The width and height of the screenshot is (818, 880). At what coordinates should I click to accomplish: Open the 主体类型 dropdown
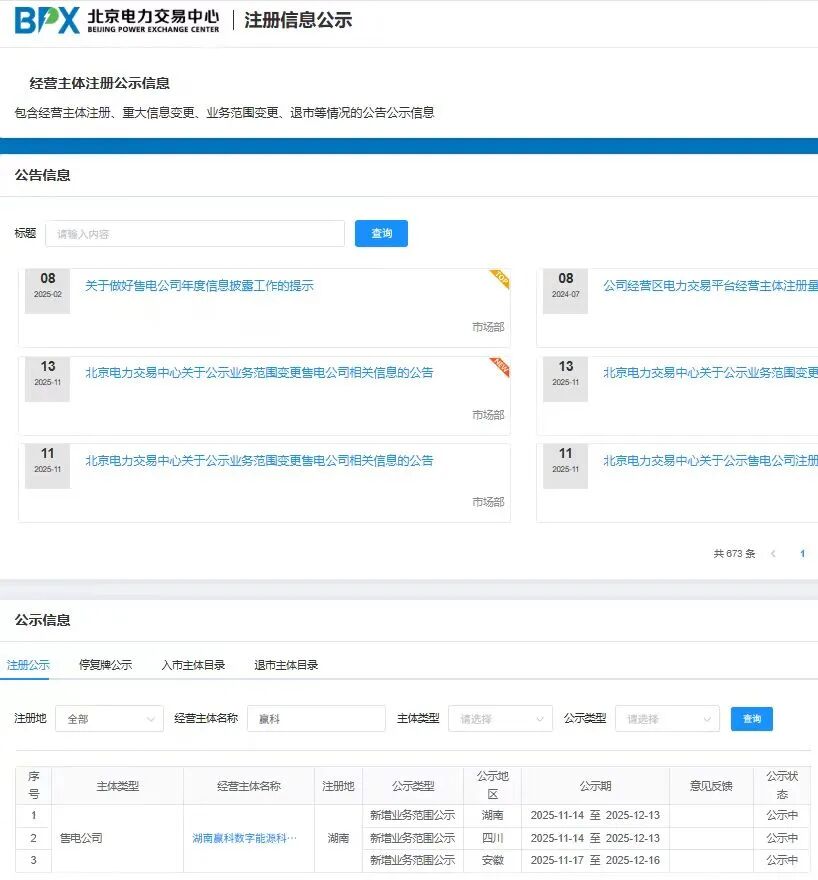(499, 719)
